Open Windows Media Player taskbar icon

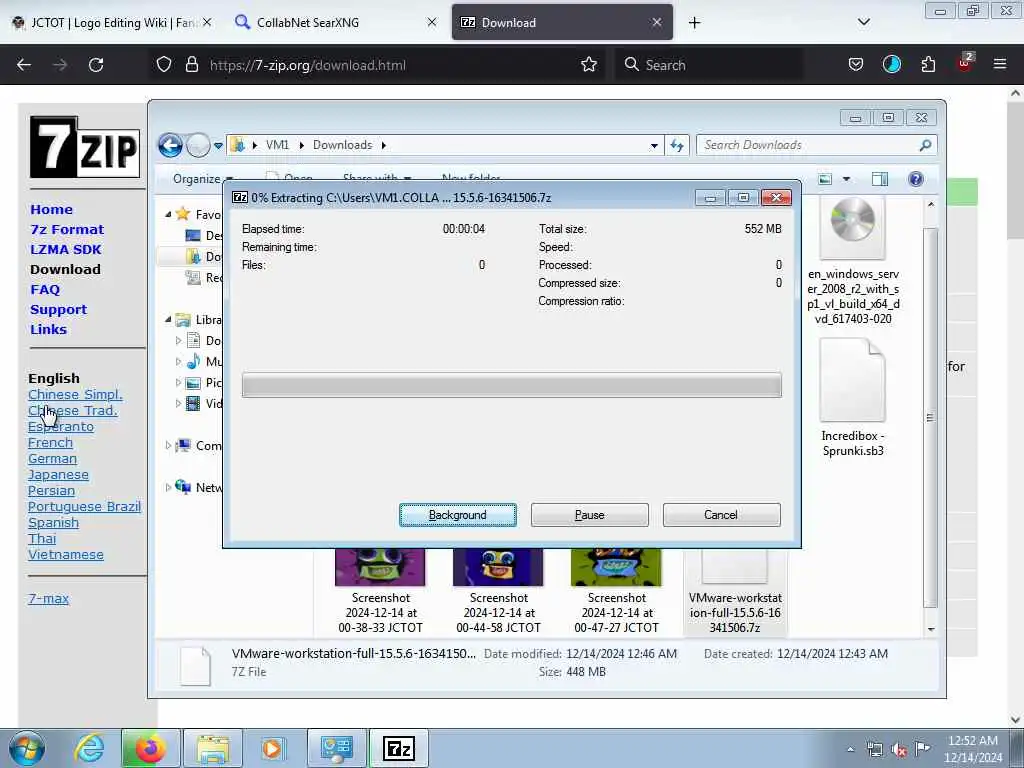coord(272,748)
